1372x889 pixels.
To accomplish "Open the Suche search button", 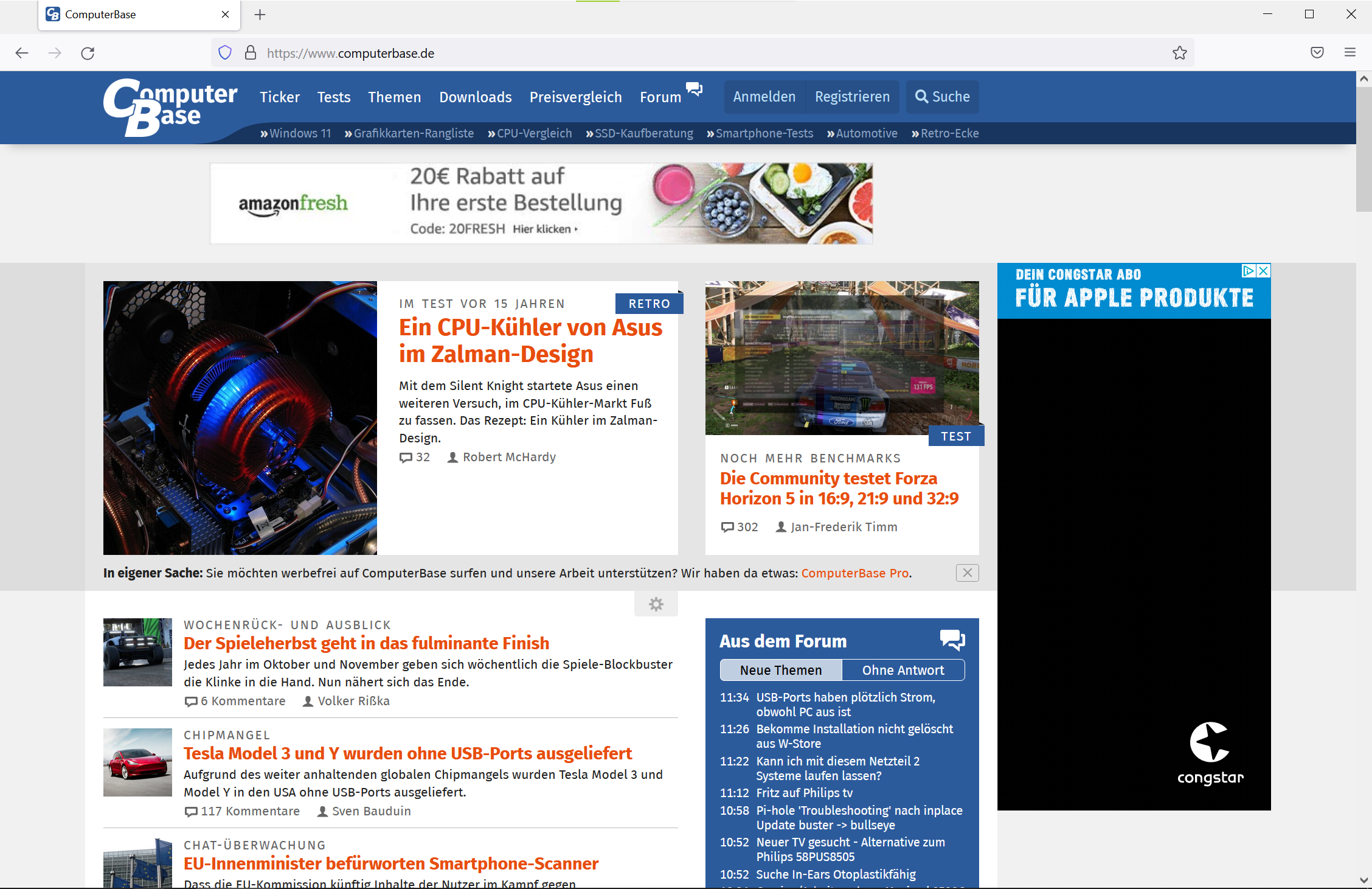I will tap(942, 97).
